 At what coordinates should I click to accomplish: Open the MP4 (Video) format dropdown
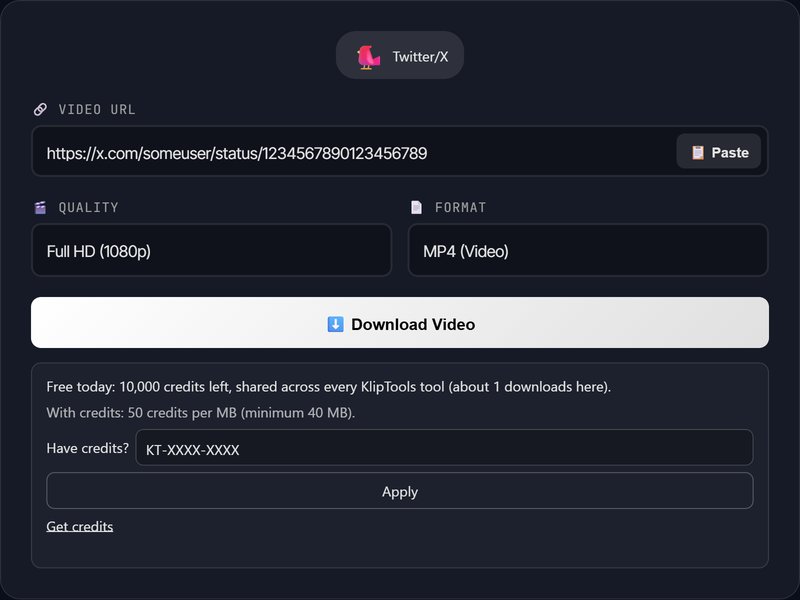coord(588,251)
